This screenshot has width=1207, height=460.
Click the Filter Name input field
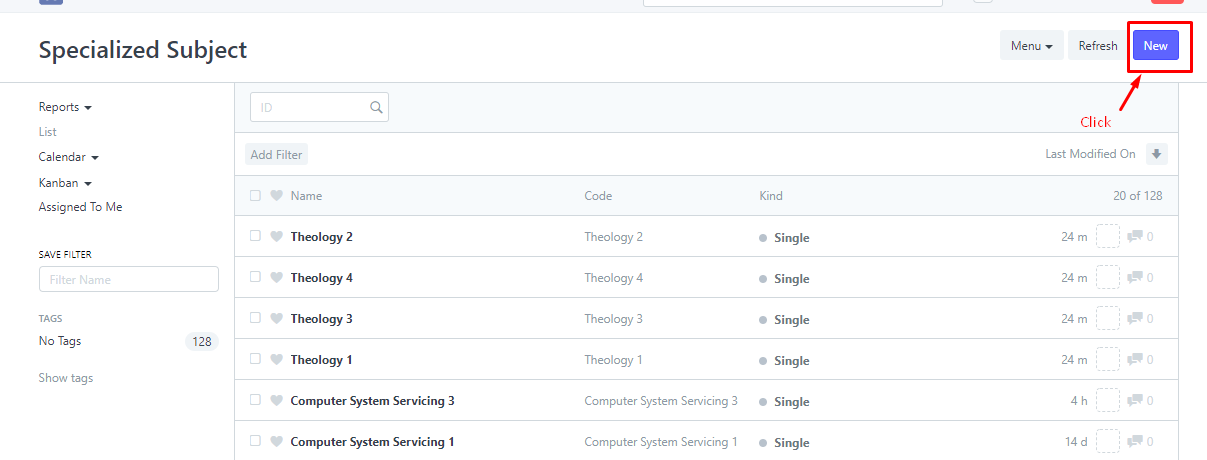(129, 279)
